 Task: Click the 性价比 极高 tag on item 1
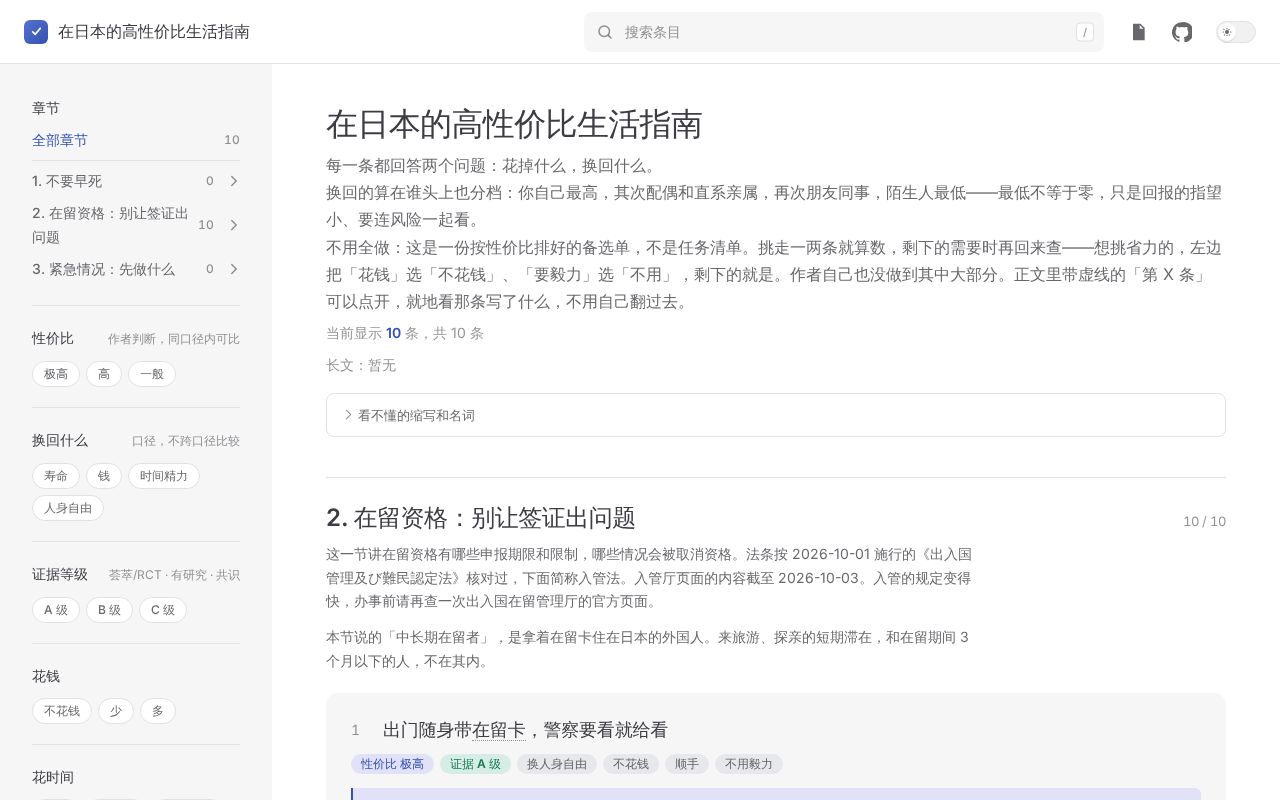[x=392, y=764]
